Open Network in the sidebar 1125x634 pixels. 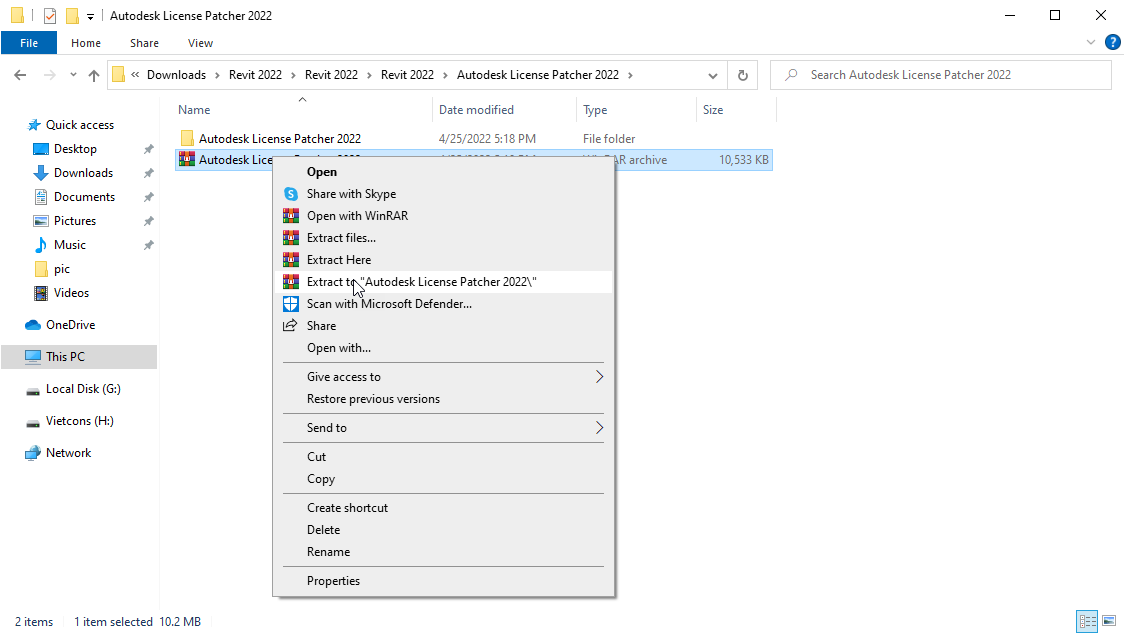68,453
